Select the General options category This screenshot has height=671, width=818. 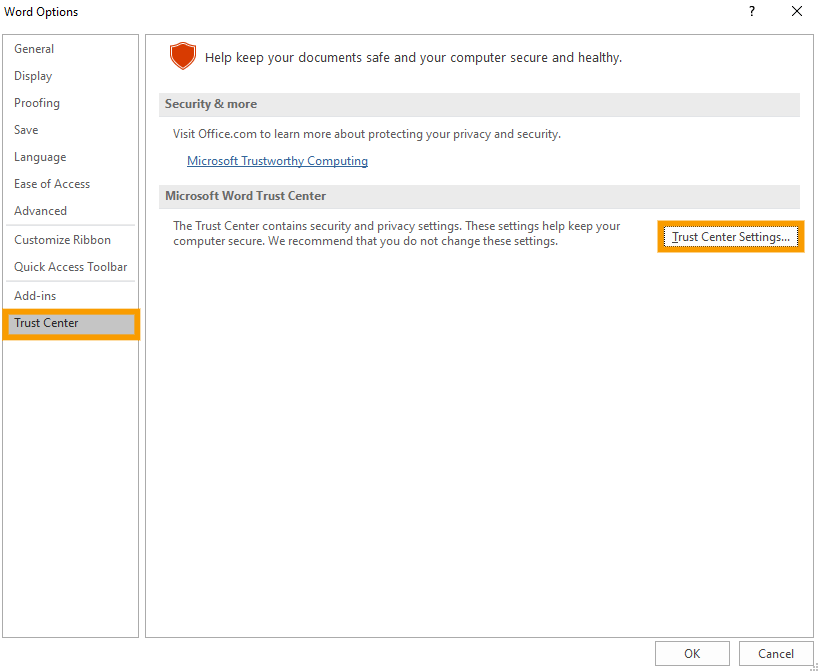click(34, 49)
